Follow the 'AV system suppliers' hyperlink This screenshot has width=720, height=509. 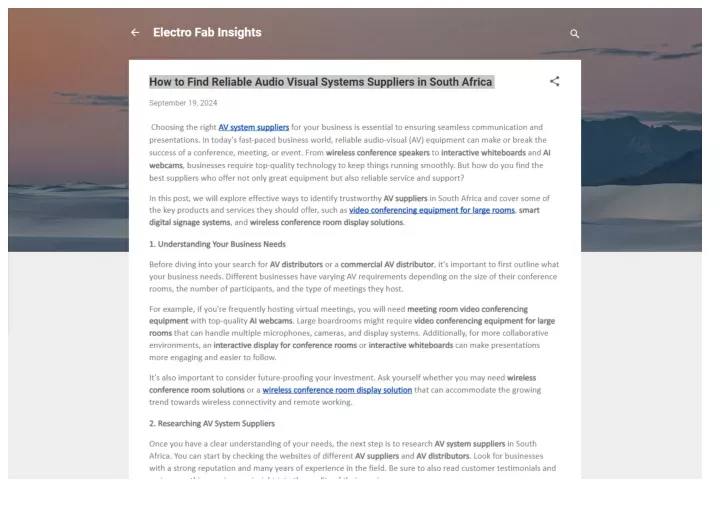point(253,127)
